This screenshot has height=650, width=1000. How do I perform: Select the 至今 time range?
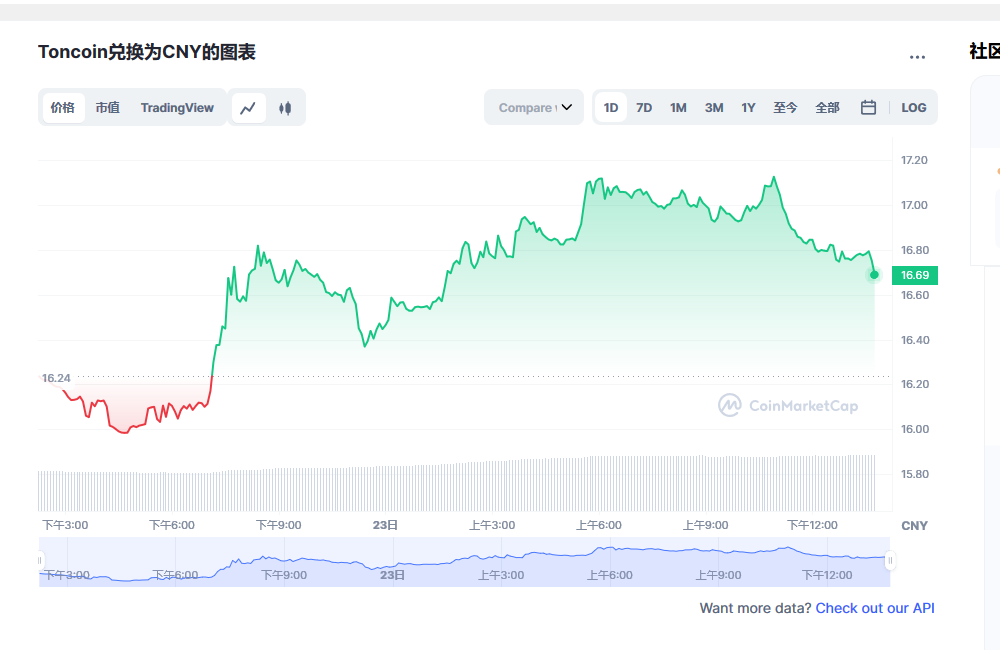[x=785, y=108]
